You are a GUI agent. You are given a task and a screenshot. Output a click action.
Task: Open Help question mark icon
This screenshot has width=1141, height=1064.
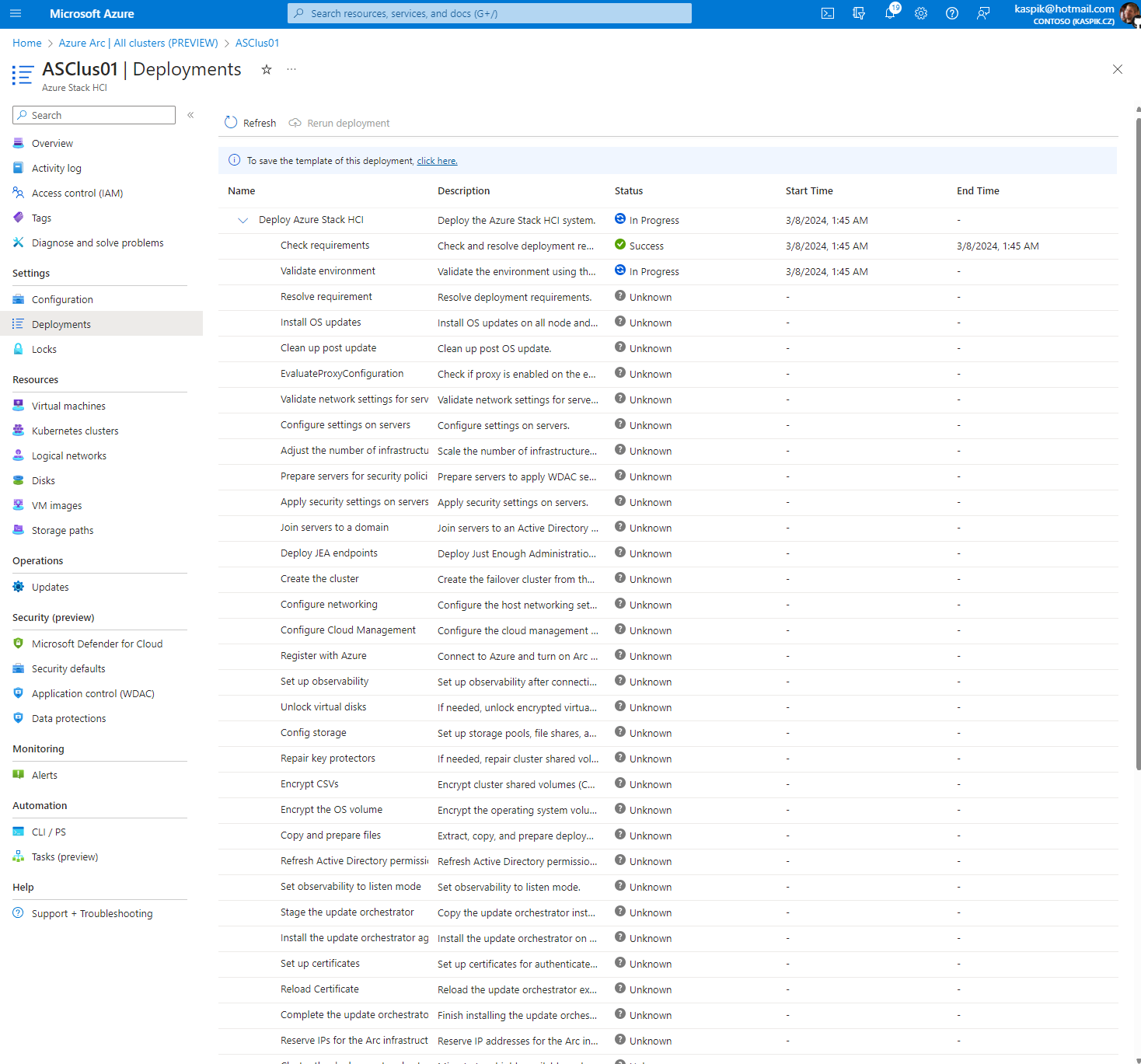[952, 13]
